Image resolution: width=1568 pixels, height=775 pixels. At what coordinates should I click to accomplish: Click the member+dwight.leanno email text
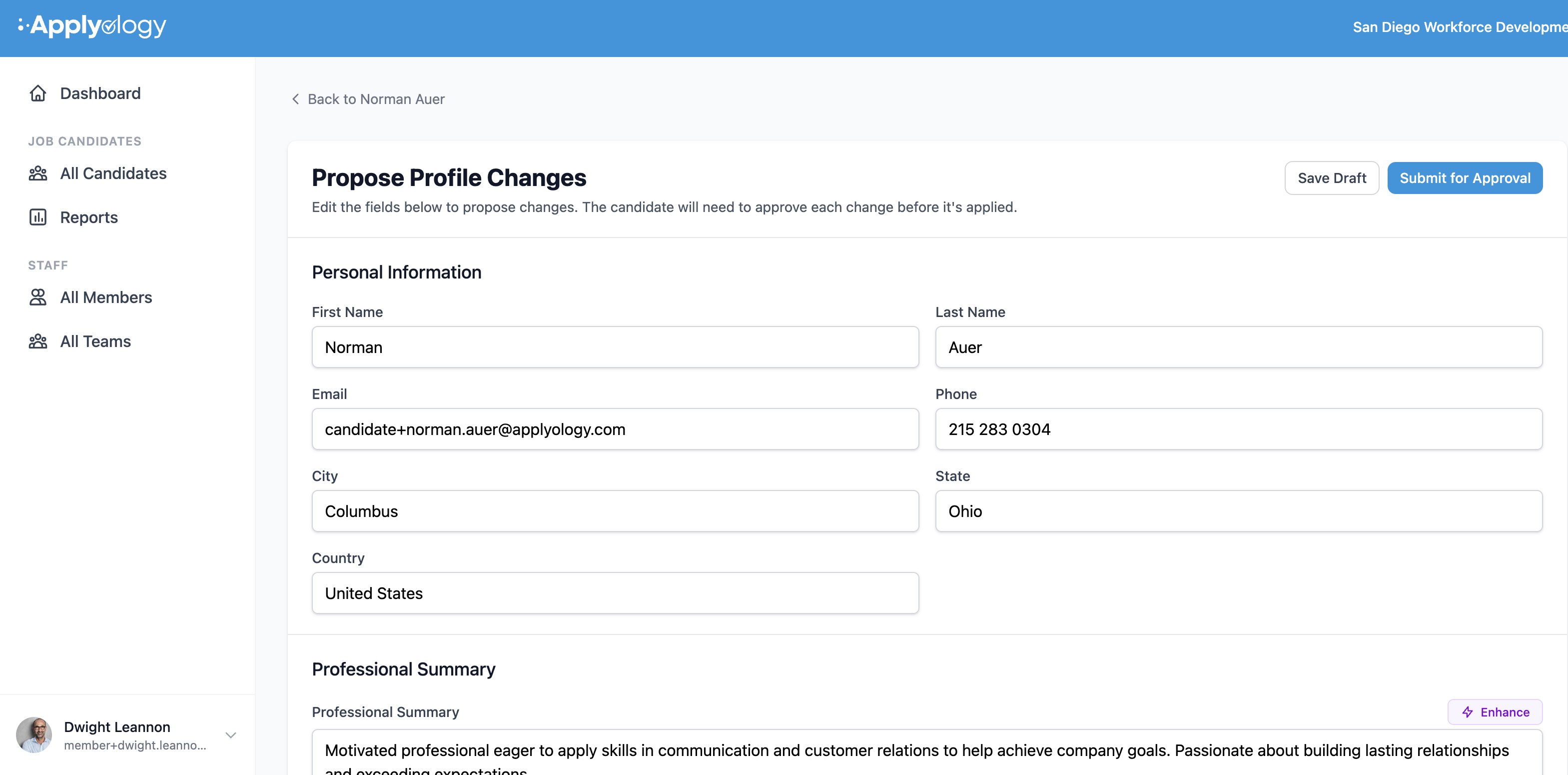(x=135, y=745)
